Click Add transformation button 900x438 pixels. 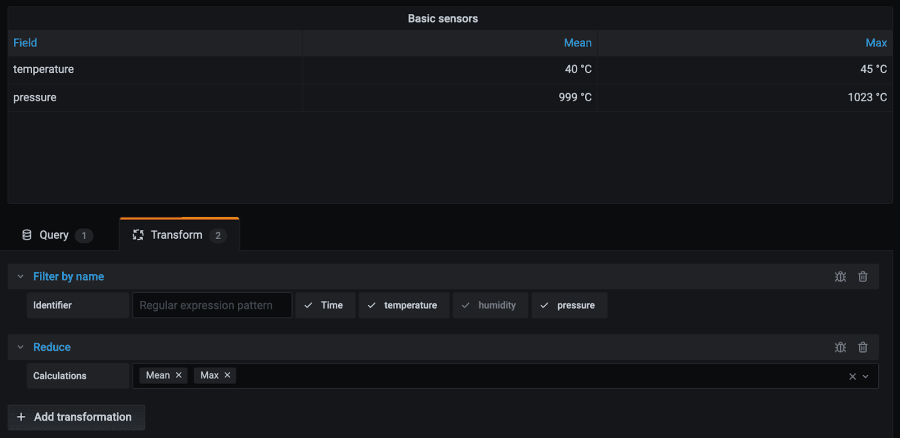click(x=76, y=417)
